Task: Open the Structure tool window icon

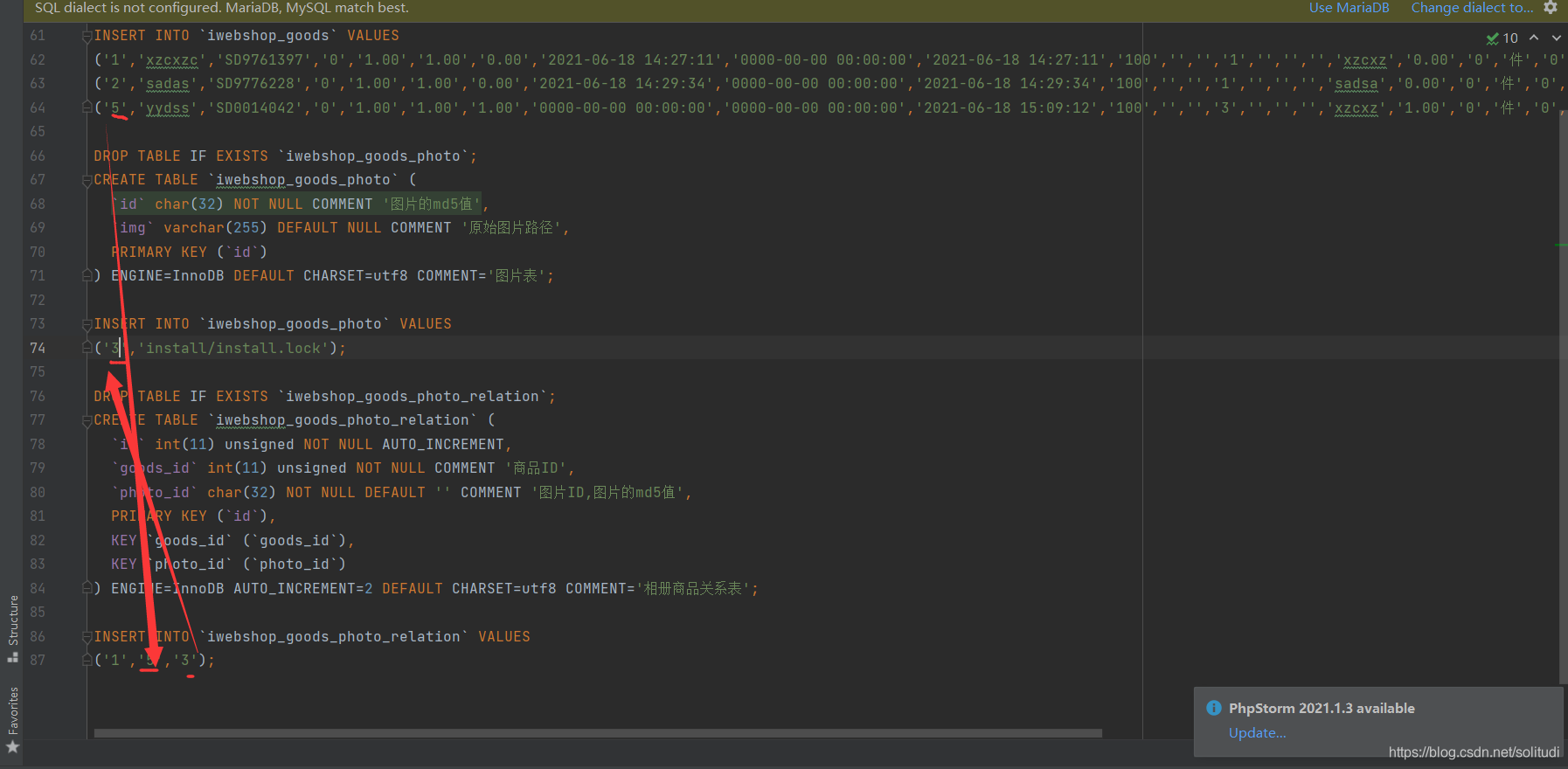Action: pyautogui.click(x=13, y=657)
